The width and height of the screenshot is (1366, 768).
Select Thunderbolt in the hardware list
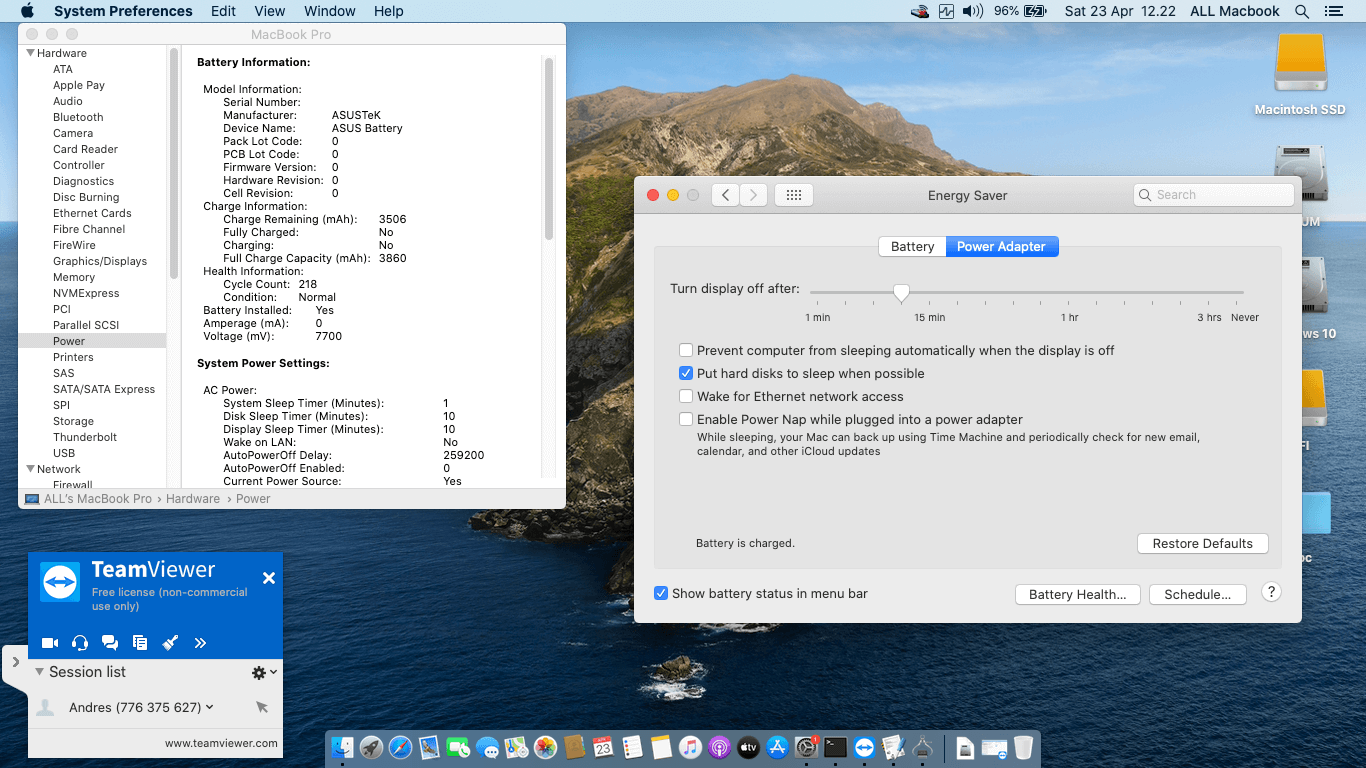85,437
